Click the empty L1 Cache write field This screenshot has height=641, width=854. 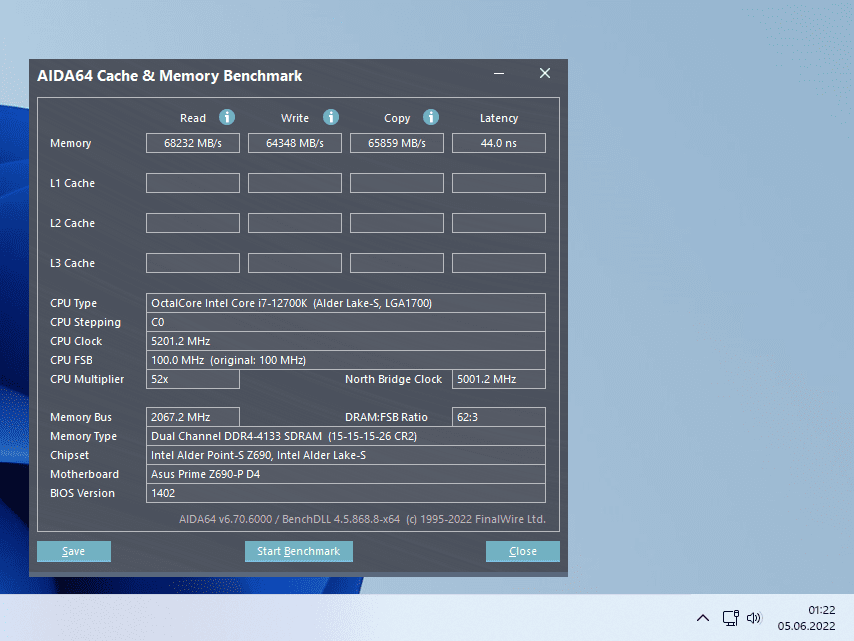point(295,183)
